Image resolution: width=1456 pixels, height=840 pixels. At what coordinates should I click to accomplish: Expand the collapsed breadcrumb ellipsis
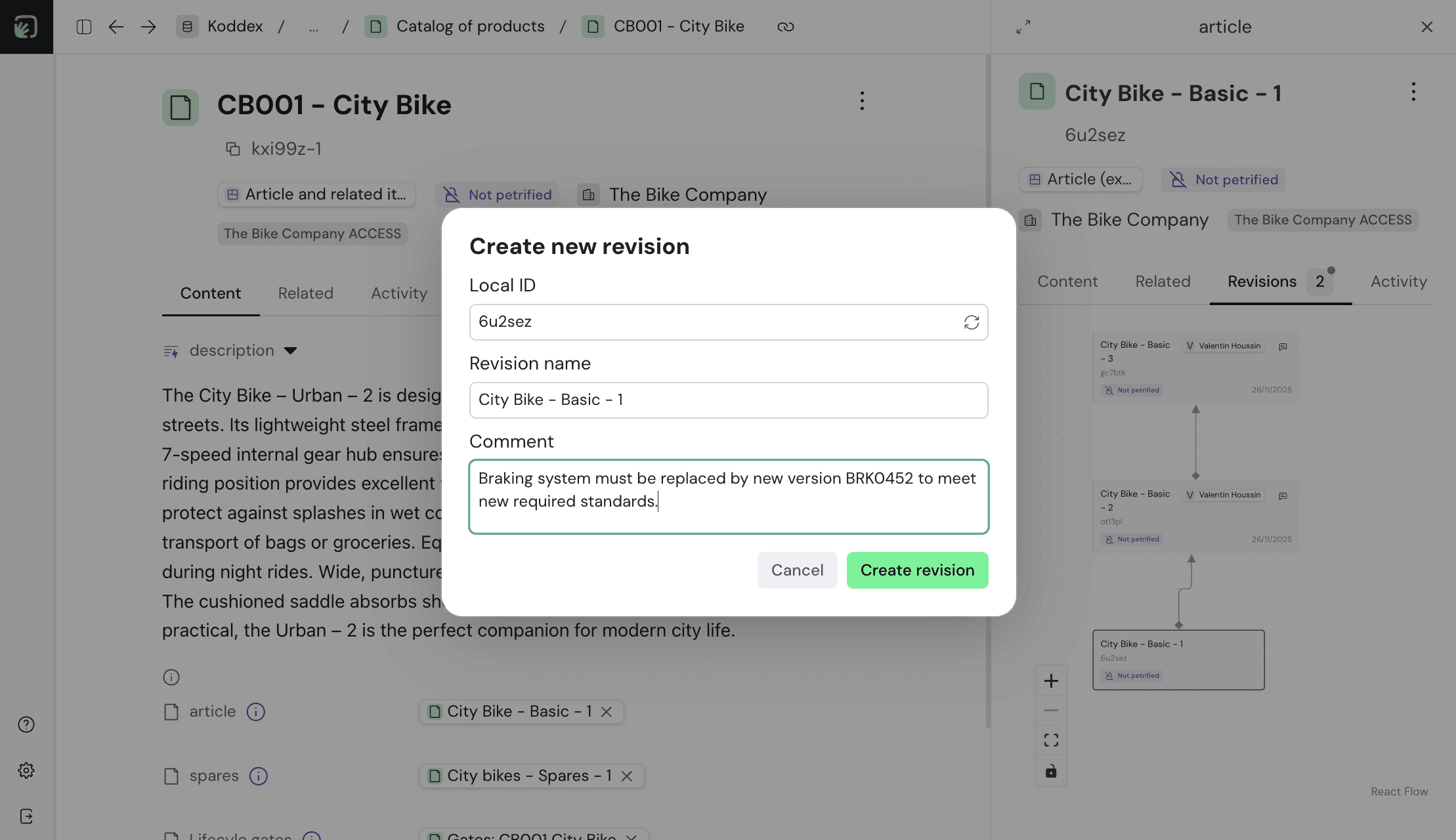(x=314, y=27)
